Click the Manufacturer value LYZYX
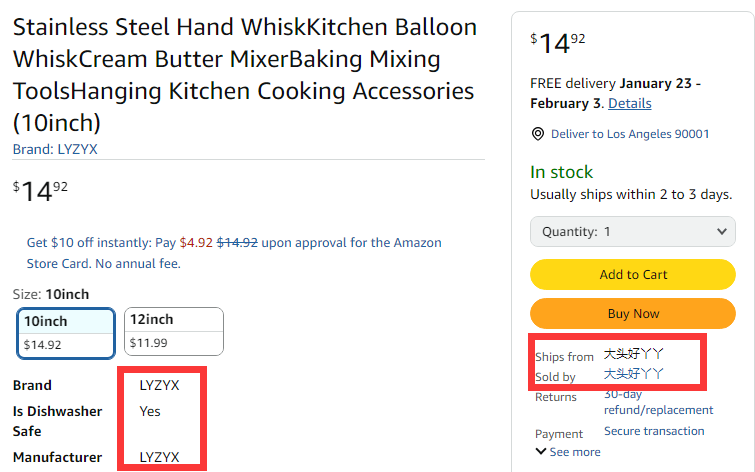 click(x=159, y=457)
